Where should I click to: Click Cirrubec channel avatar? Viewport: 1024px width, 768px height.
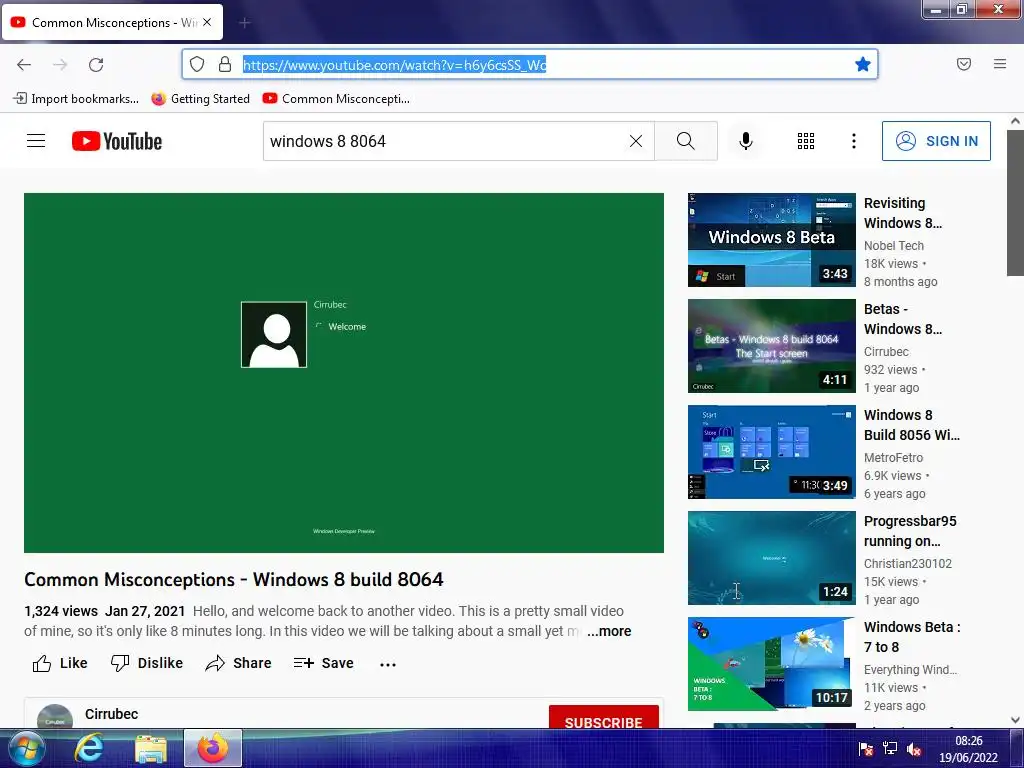(x=55, y=717)
